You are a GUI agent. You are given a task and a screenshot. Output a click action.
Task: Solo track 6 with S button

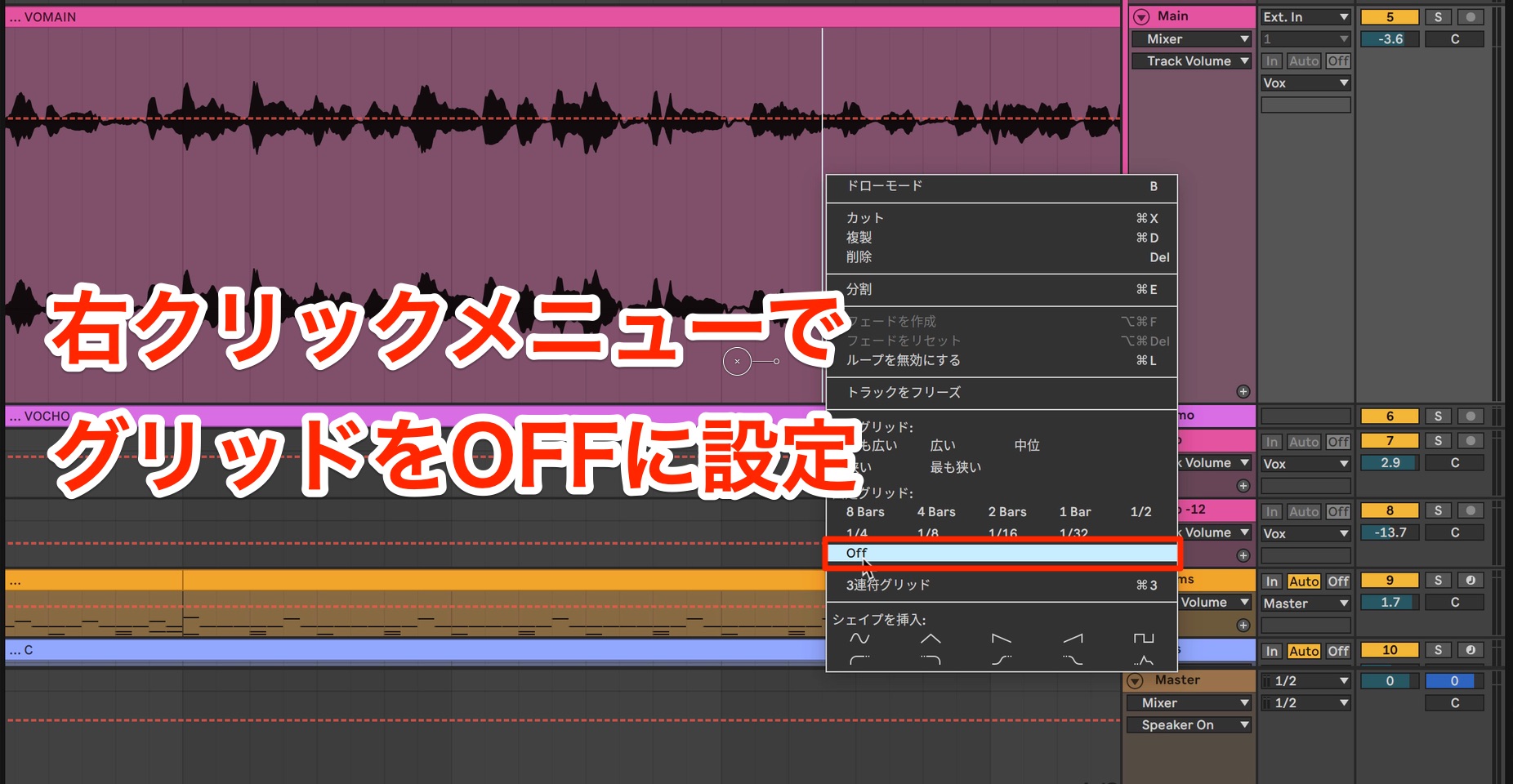(x=1438, y=416)
